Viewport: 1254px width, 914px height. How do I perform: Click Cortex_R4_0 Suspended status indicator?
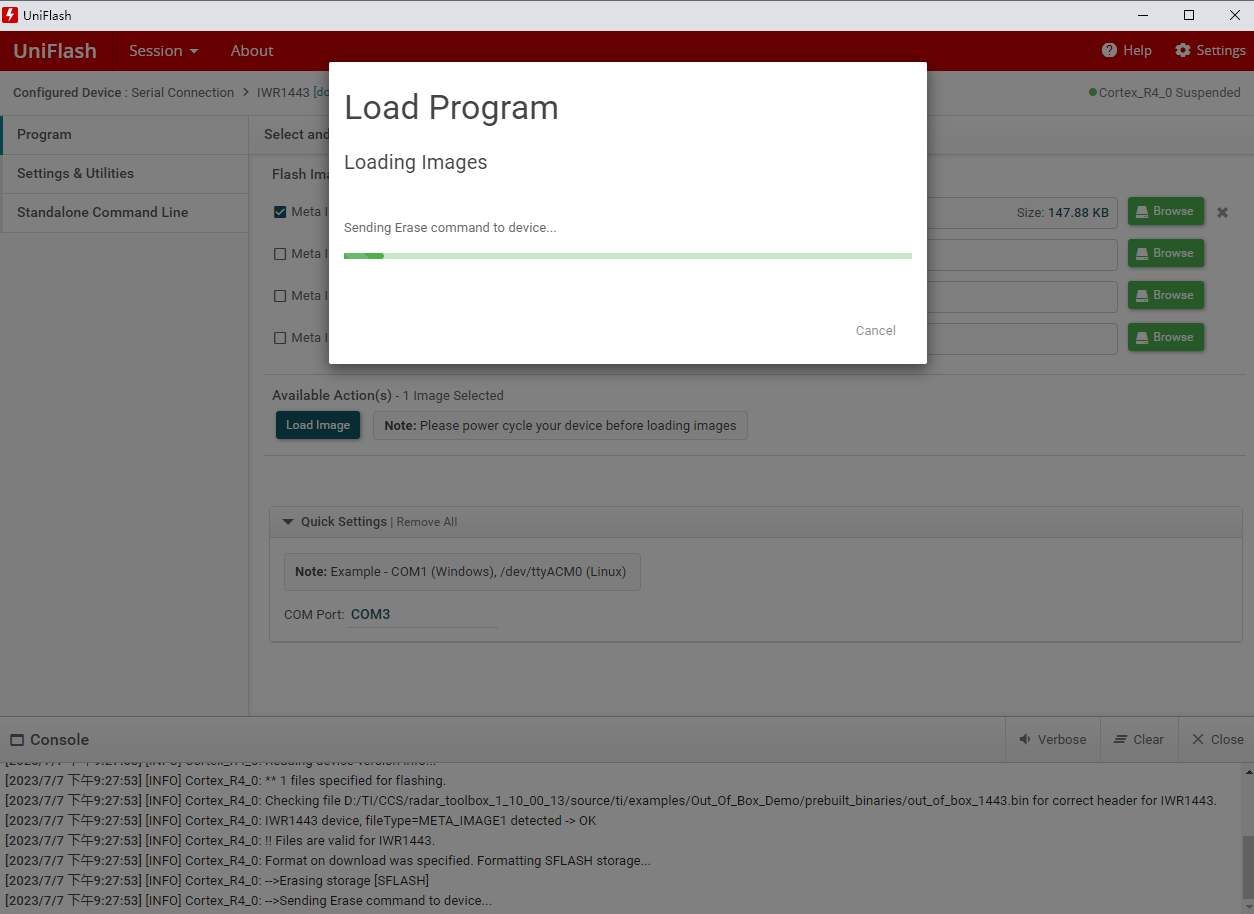pyautogui.click(x=1165, y=93)
